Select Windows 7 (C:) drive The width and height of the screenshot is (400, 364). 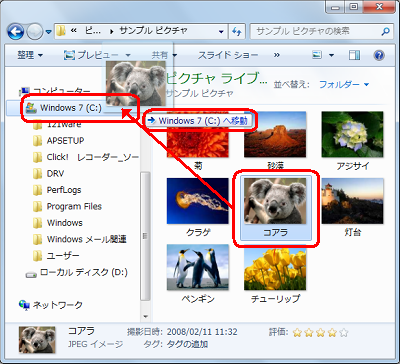pos(71,108)
